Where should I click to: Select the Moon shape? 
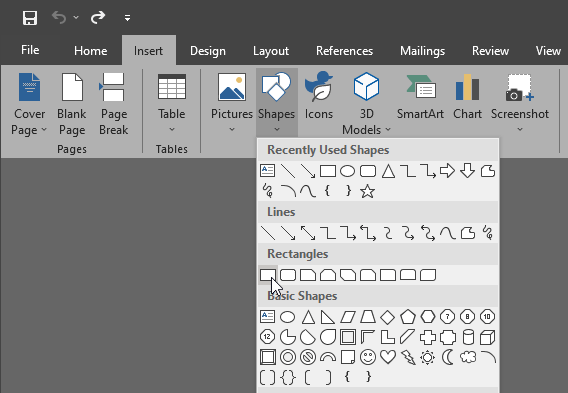pyautogui.click(x=448, y=358)
